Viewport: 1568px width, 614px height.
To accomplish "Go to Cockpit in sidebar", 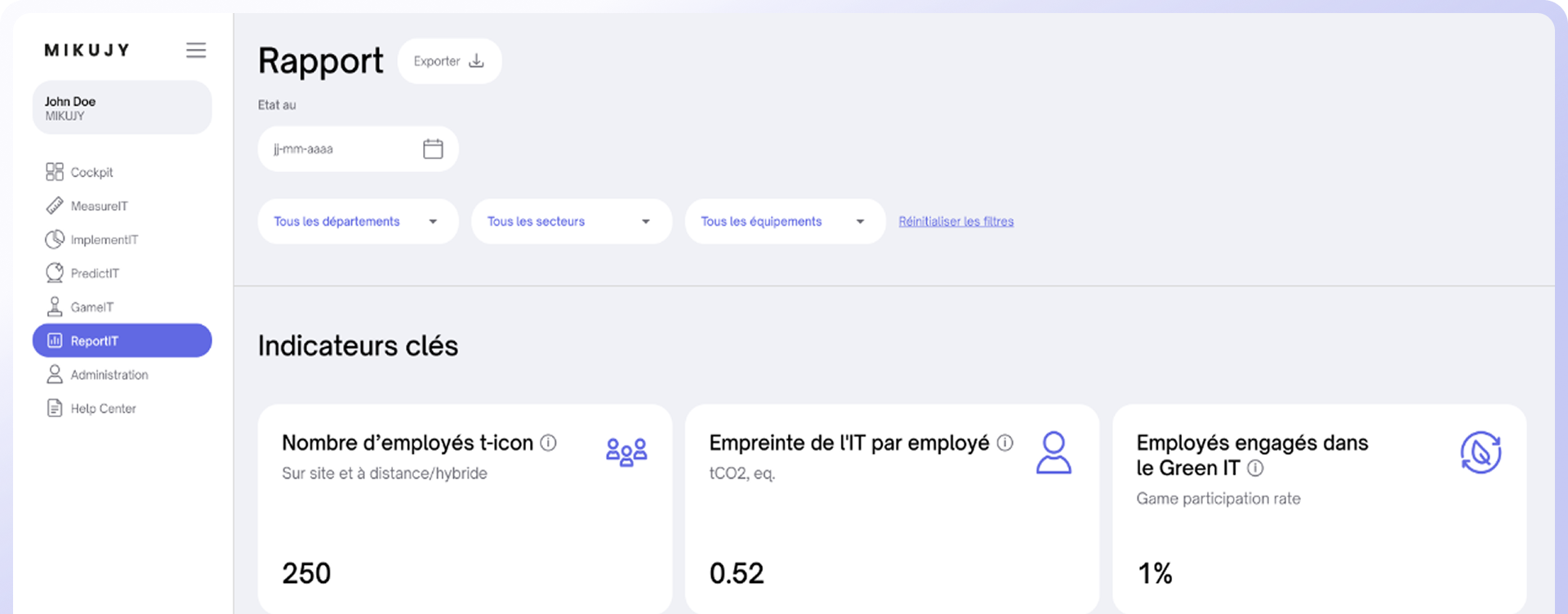I will click(91, 172).
